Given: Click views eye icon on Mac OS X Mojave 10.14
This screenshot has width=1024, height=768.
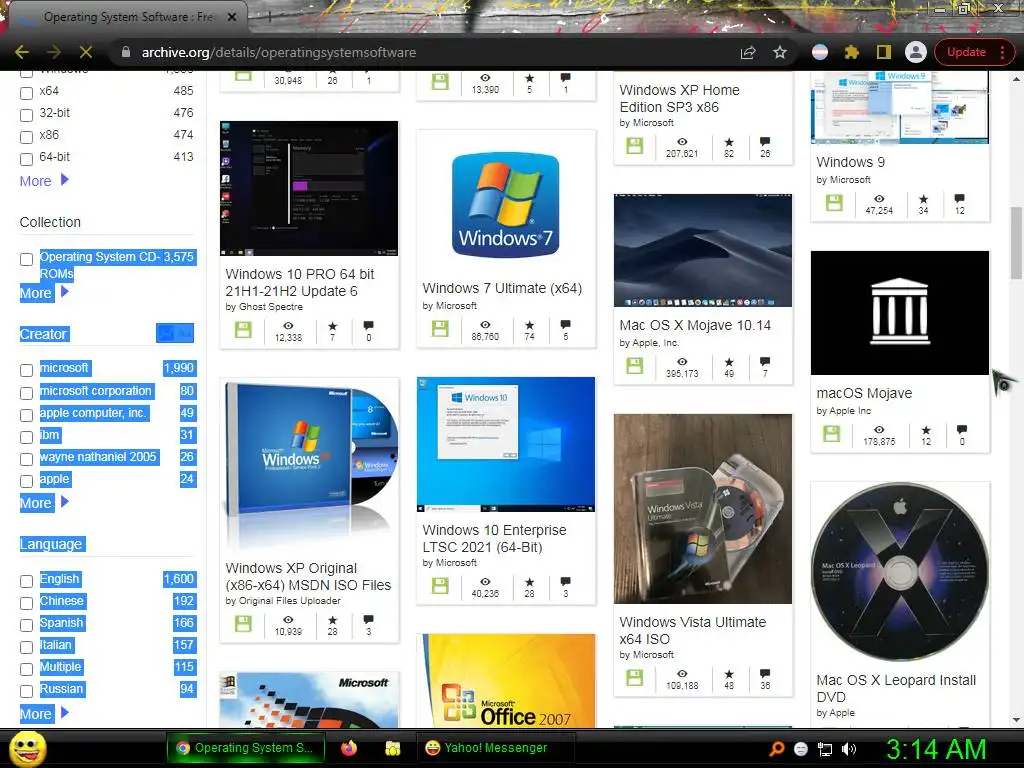Looking at the screenshot, I should click(682, 362).
